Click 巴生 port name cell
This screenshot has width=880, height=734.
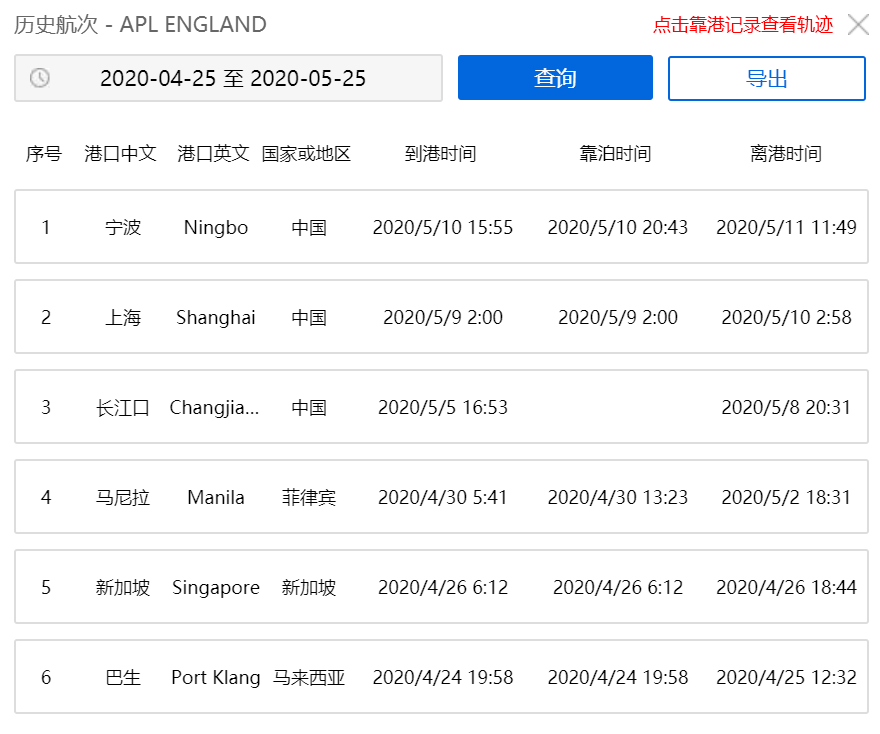(123, 677)
